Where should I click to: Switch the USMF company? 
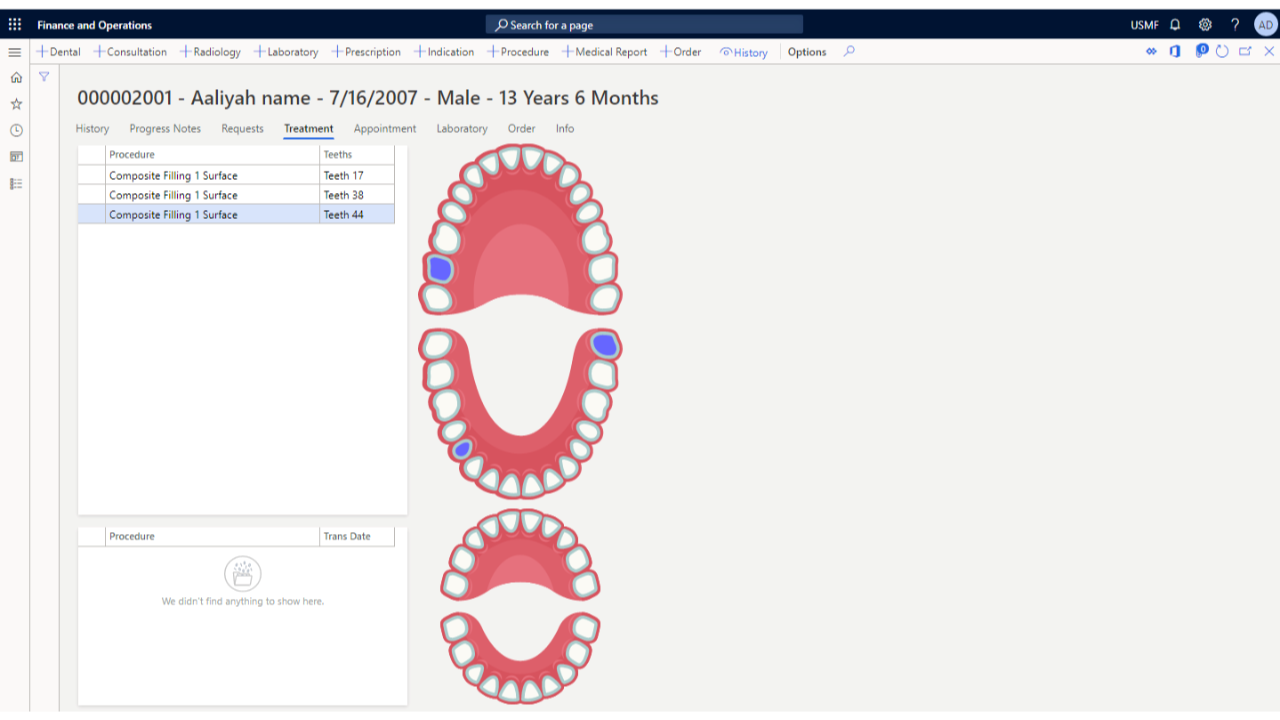pos(1144,25)
